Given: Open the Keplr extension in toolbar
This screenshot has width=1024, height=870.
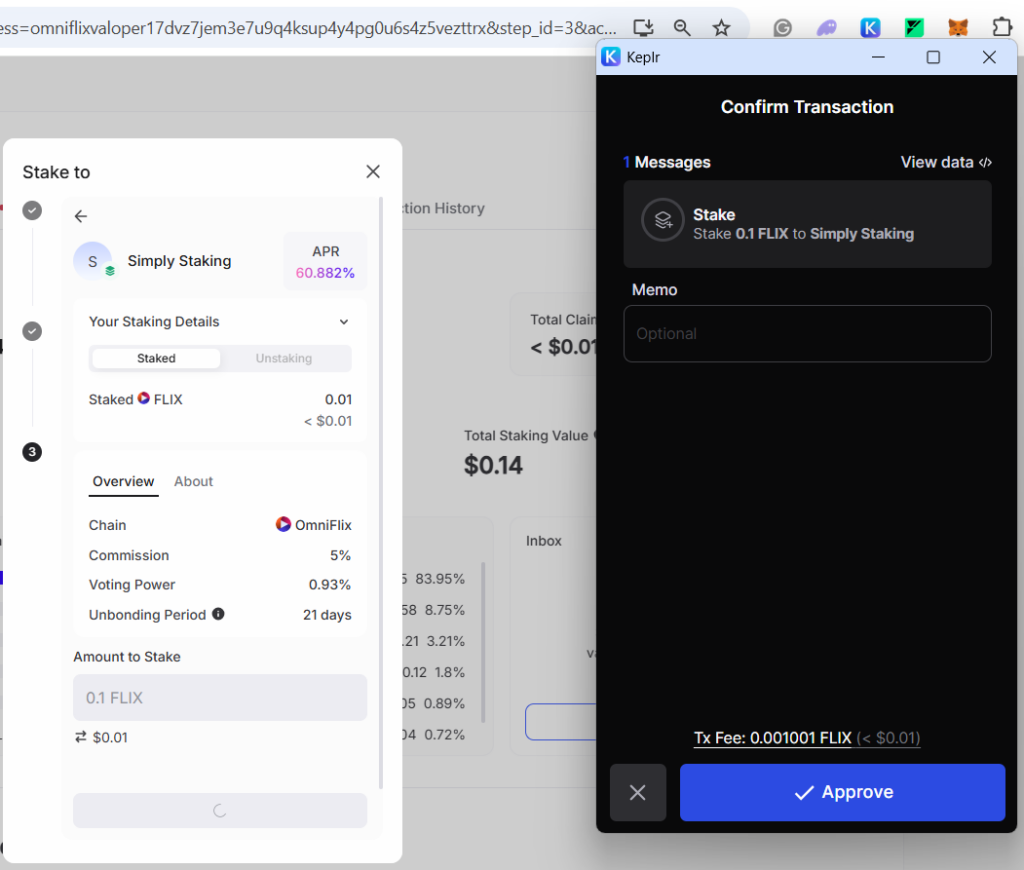Looking at the screenshot, I should pos(871,28).
